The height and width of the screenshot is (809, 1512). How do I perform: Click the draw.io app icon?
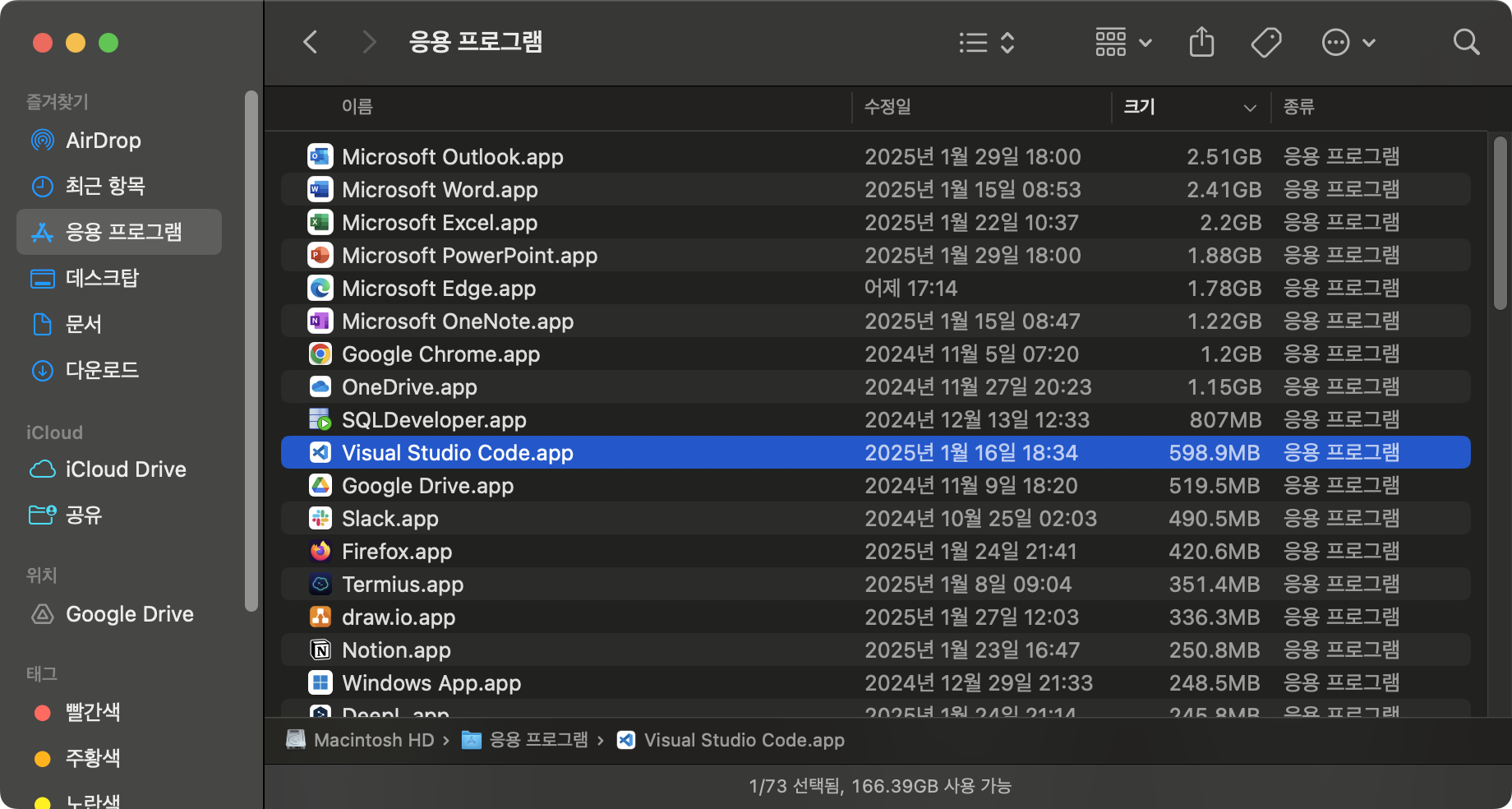(320, 617)
